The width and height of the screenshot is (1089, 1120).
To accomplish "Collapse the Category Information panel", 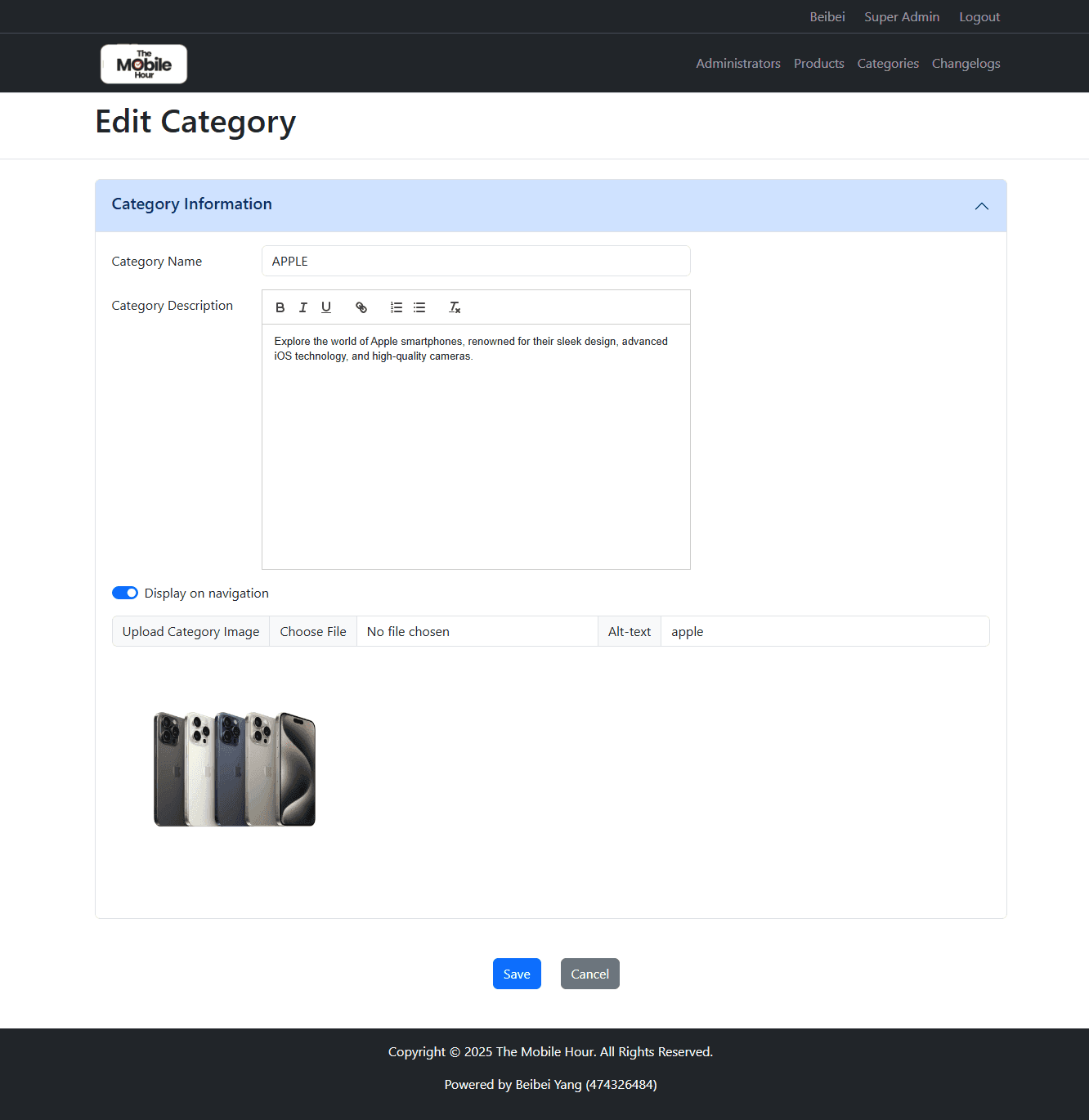I will pos(981,206).
